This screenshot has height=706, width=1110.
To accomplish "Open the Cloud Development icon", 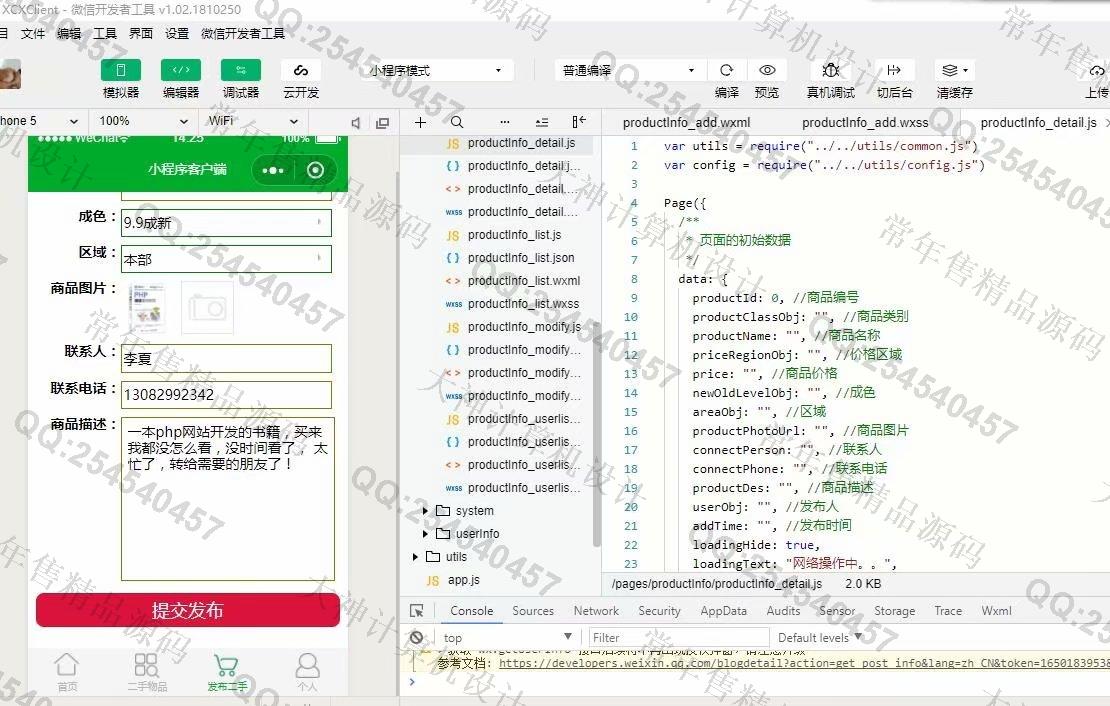I will click(300, 71).
